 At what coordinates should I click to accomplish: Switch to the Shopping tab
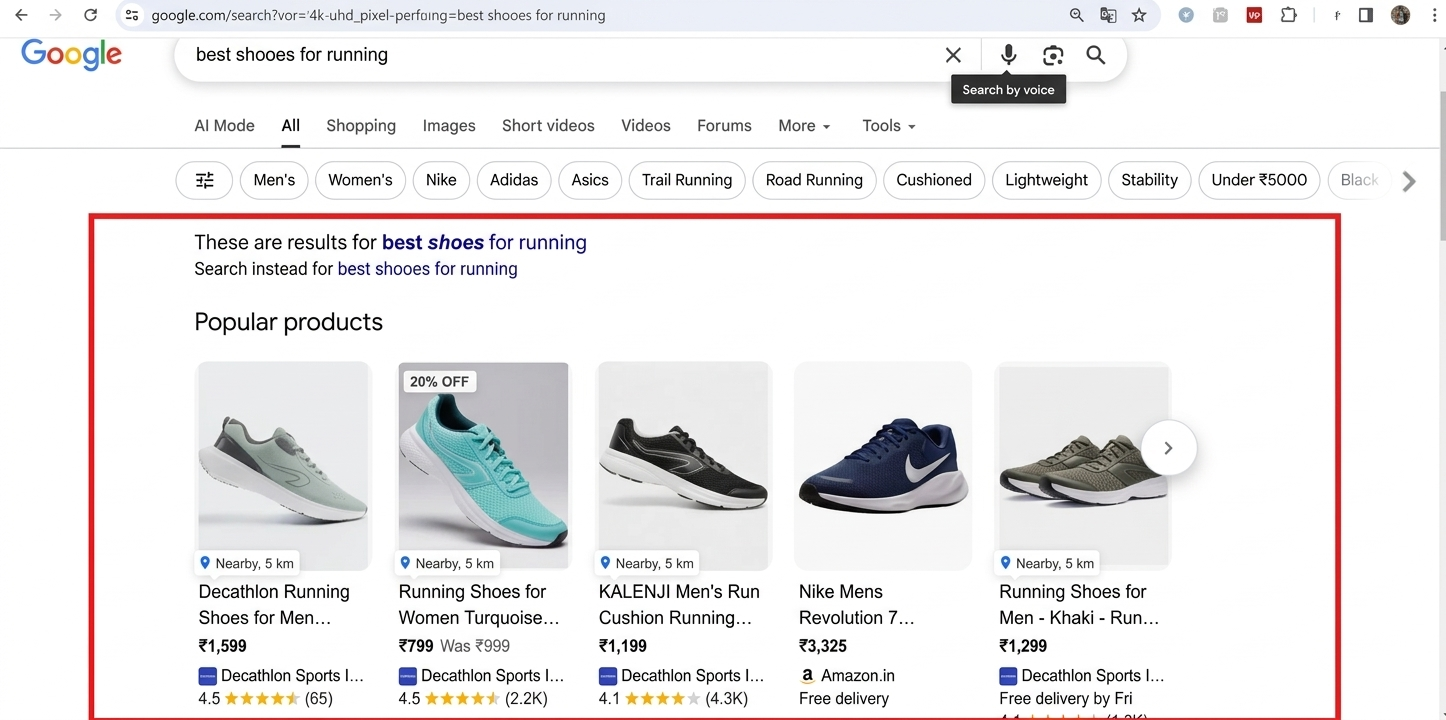click(x=360, y=125)
